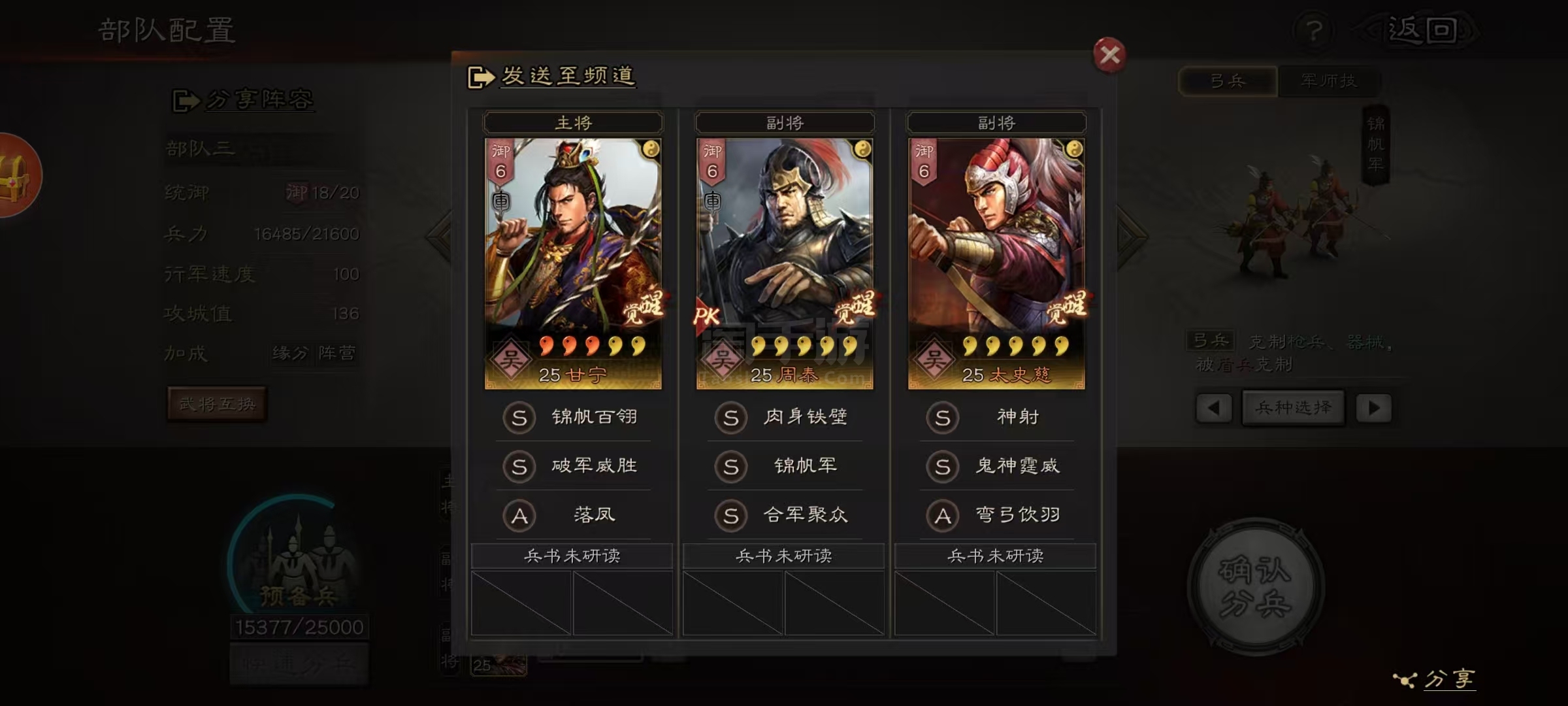Close the team share popup

(1109, 55)
